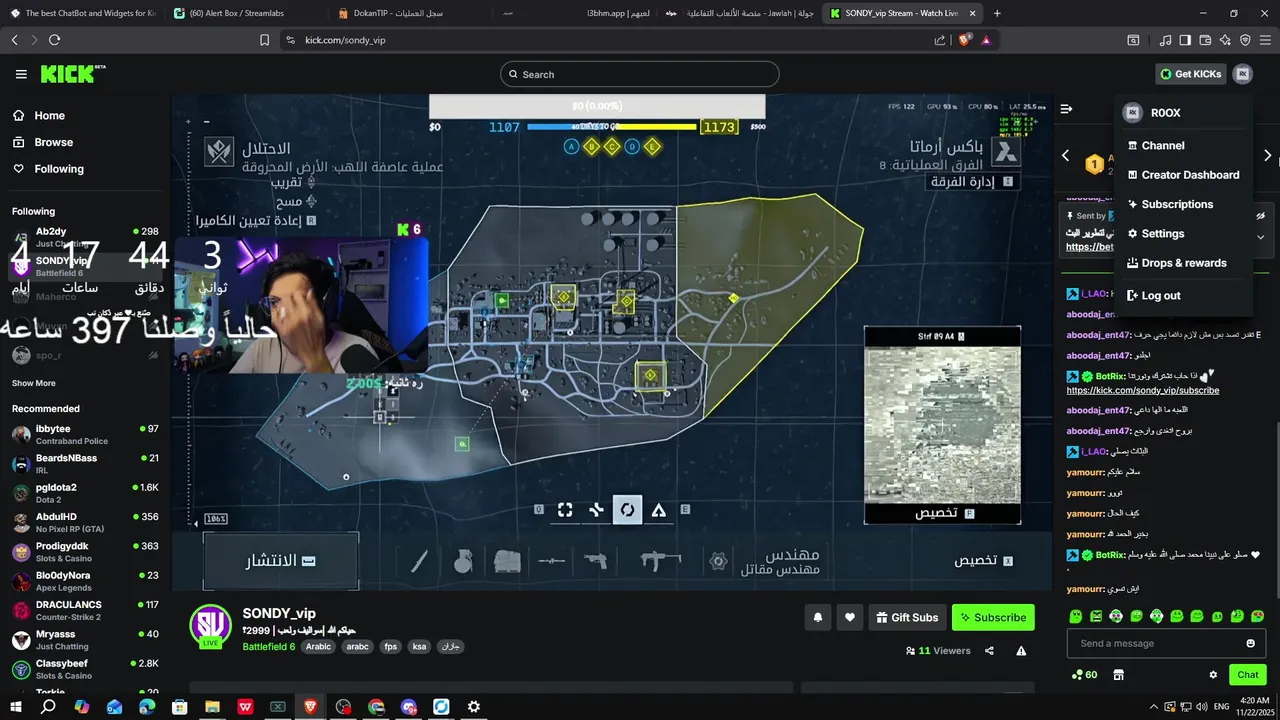The width and height of the screenshot is (1280, 720).
Task: Click the KICK logo
Action: pos(72,74)
